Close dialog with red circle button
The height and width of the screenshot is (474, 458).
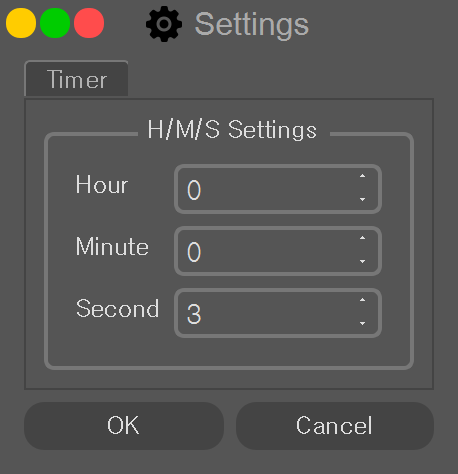89,23
